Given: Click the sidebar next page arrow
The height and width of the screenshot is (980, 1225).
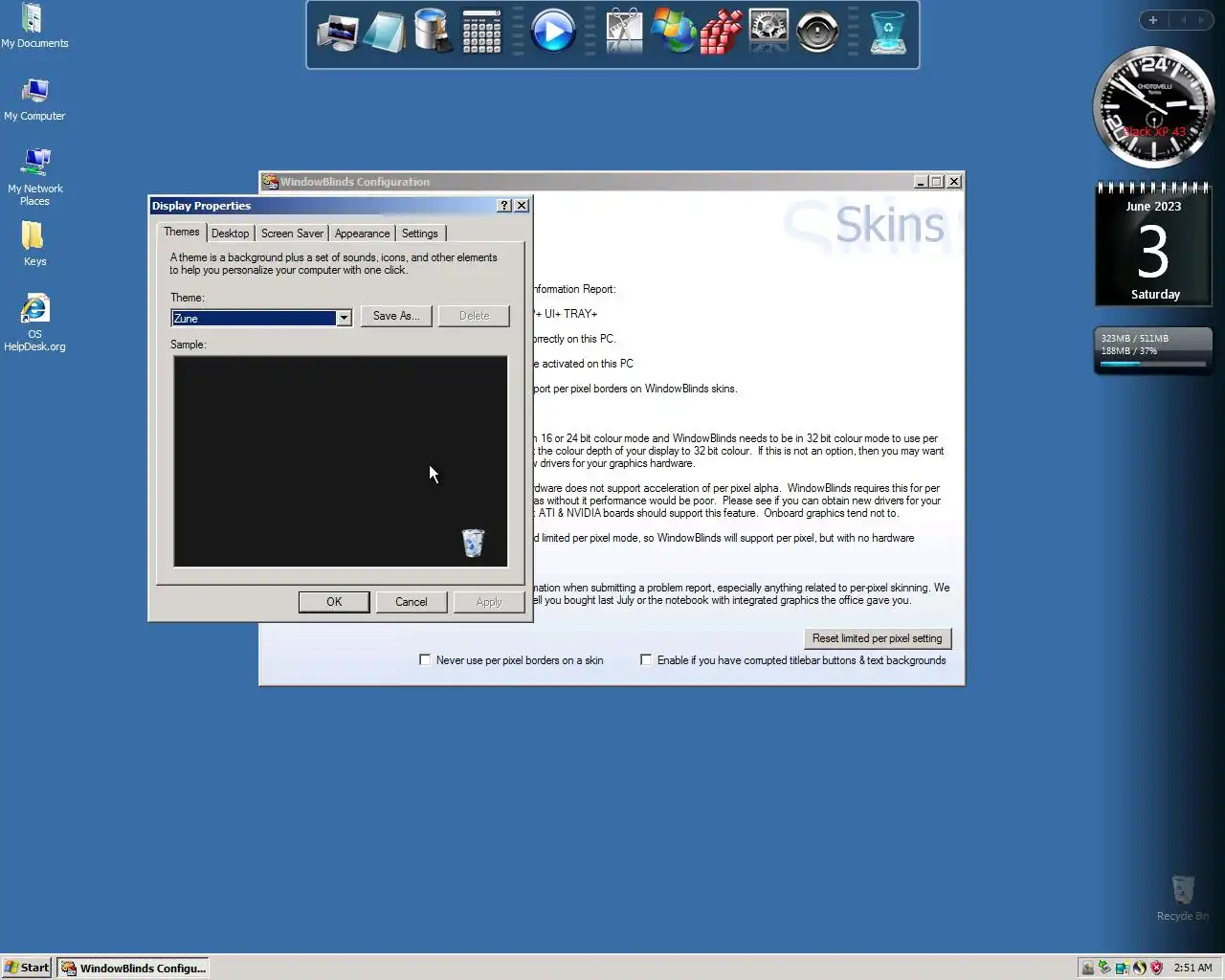Looking at the screenshot, I should (1201, 20).
